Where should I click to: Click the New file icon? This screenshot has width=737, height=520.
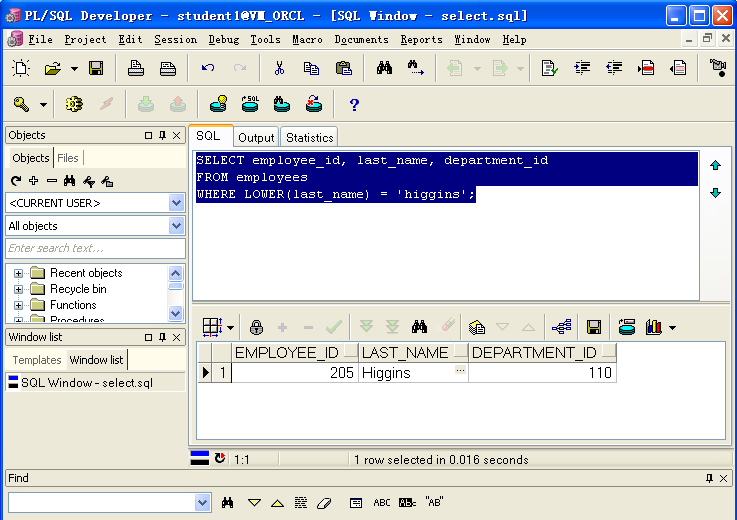(21, 68)
